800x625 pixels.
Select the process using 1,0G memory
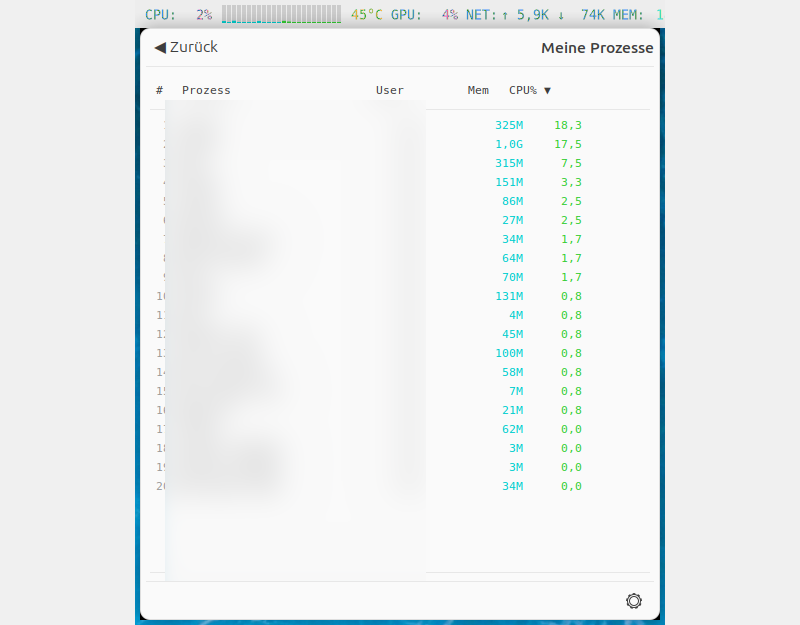click(400, 144)
